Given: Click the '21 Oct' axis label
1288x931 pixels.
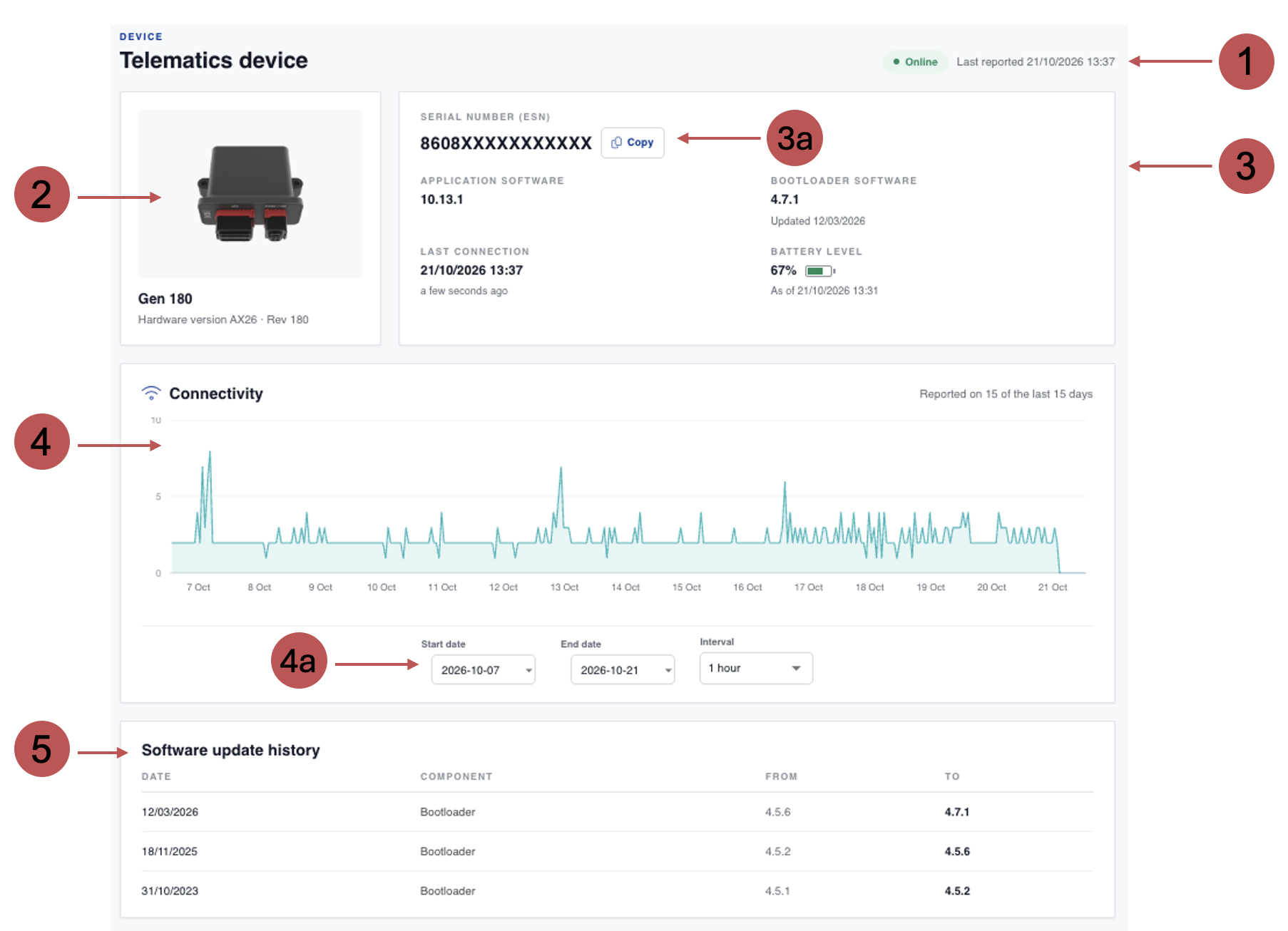Looking at the screenshot, I should [1052, 587].
